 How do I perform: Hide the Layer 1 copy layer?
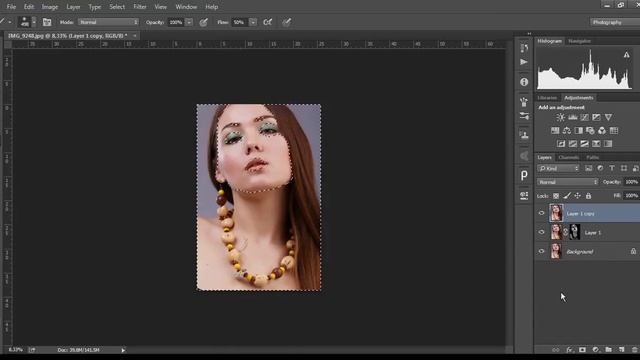[x=542, y=213]
